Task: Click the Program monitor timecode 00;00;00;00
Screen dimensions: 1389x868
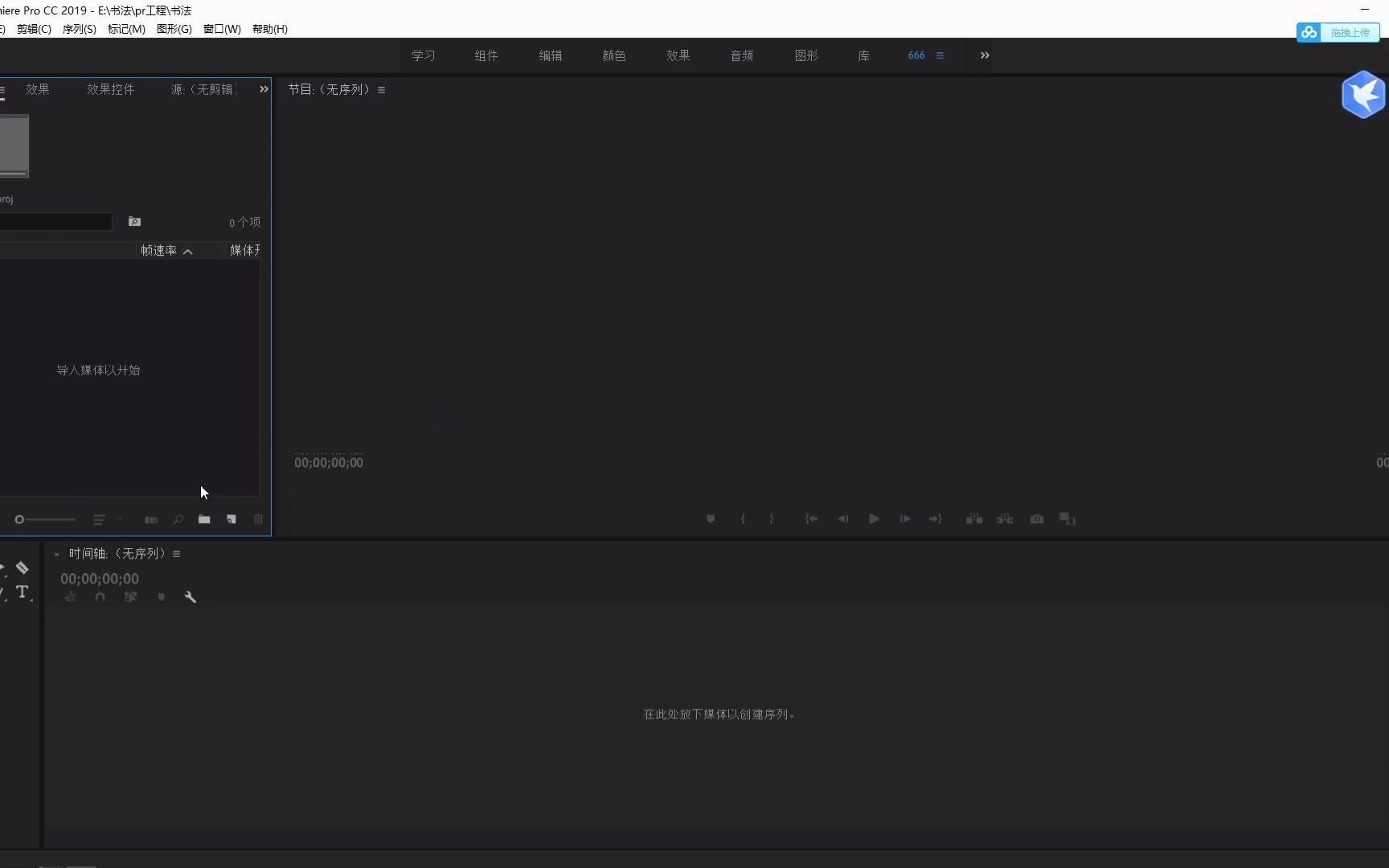Action: (x=329, y=463)
